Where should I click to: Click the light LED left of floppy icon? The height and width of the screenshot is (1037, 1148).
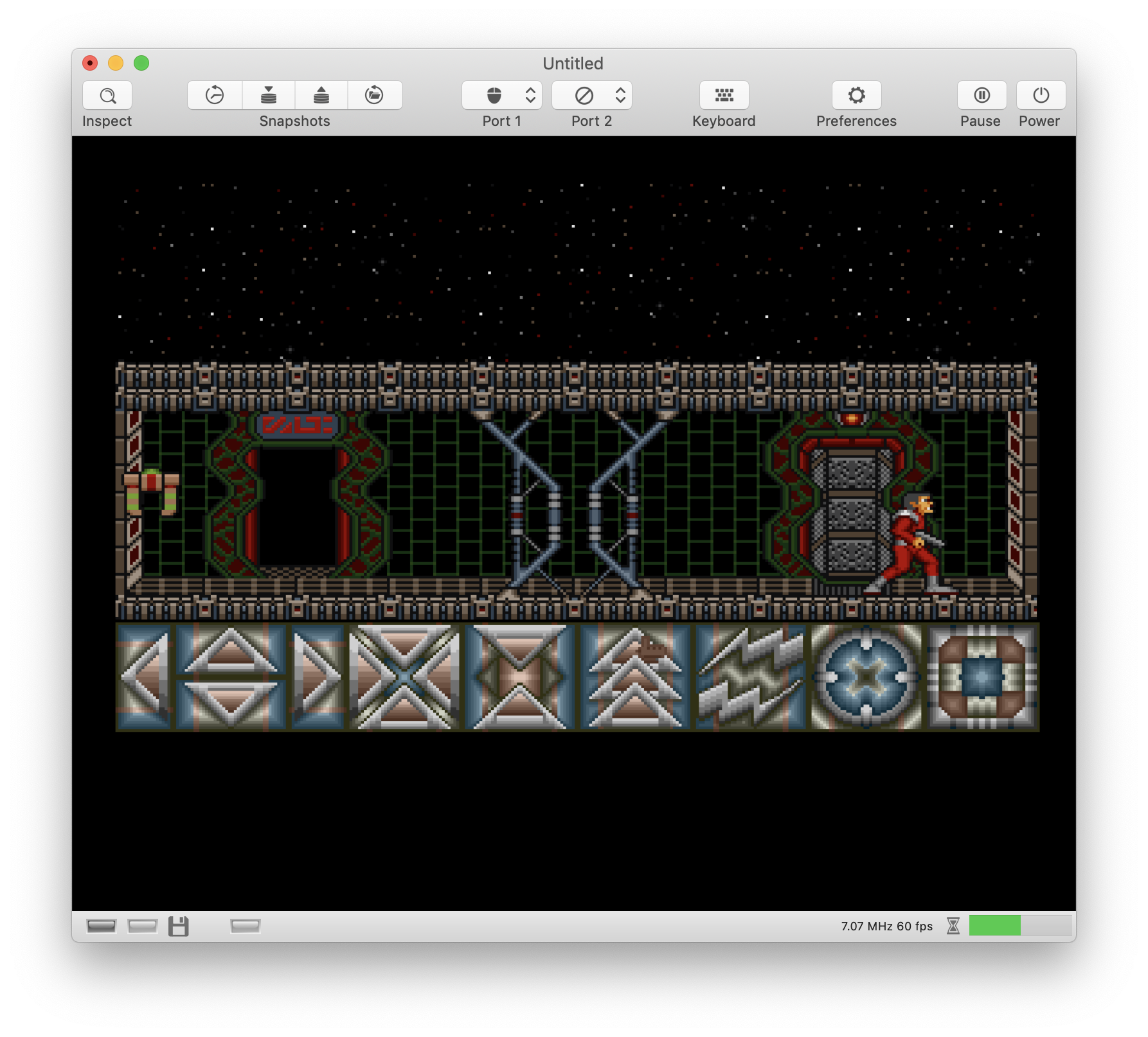click(143, 926)
